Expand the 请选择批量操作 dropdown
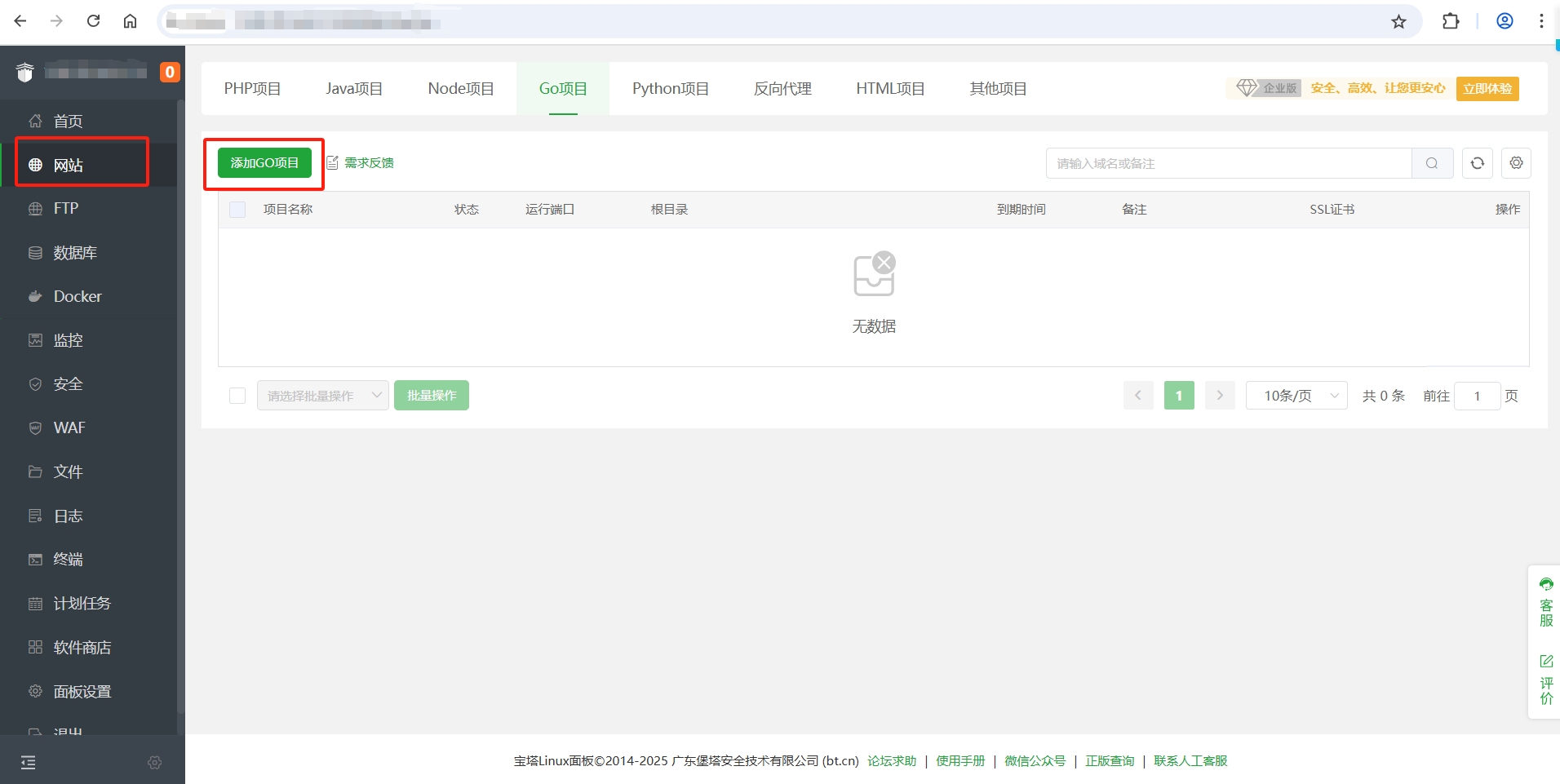The height and width of the screenshot is (784, 1560). pyautogui.click(x=322, y=396)
